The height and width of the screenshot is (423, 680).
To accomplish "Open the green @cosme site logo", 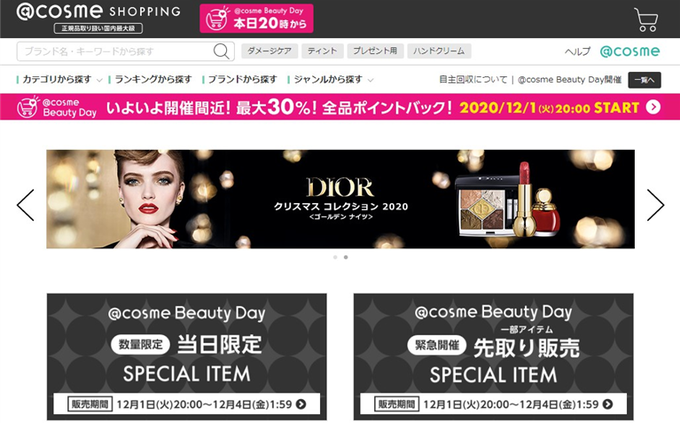I will (x=630, y=51).
